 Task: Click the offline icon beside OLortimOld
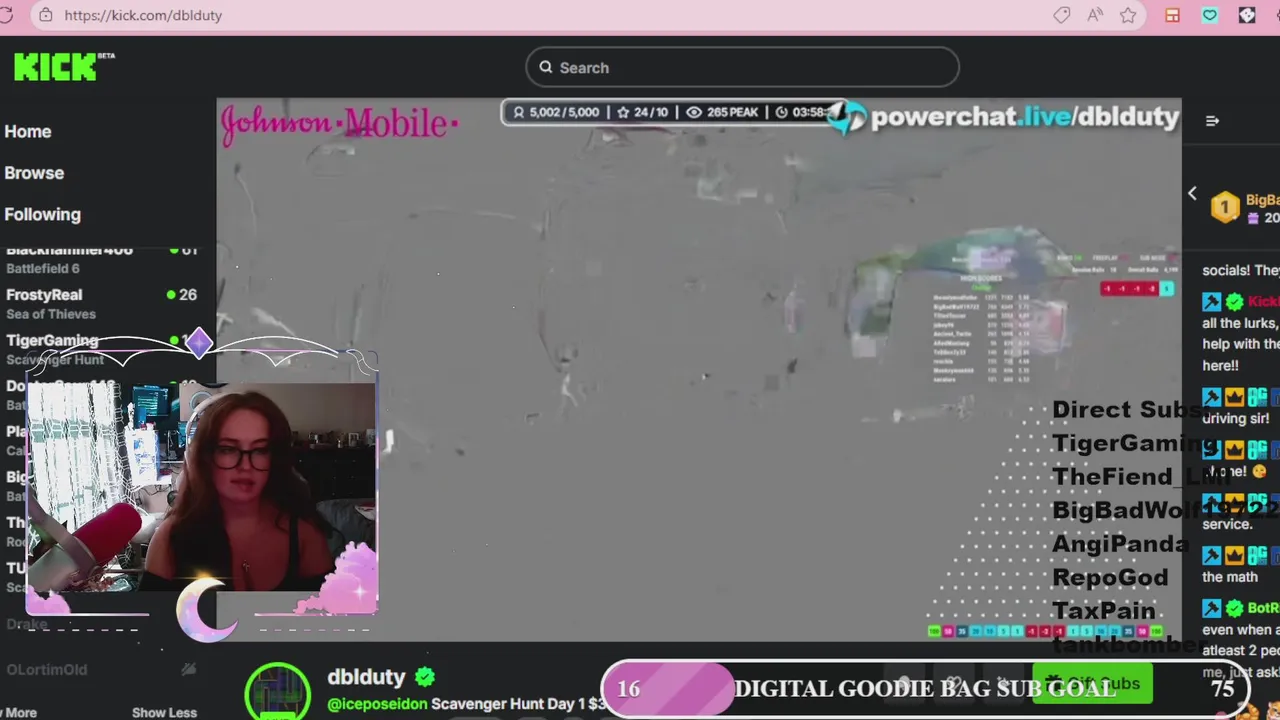point(188,669)
